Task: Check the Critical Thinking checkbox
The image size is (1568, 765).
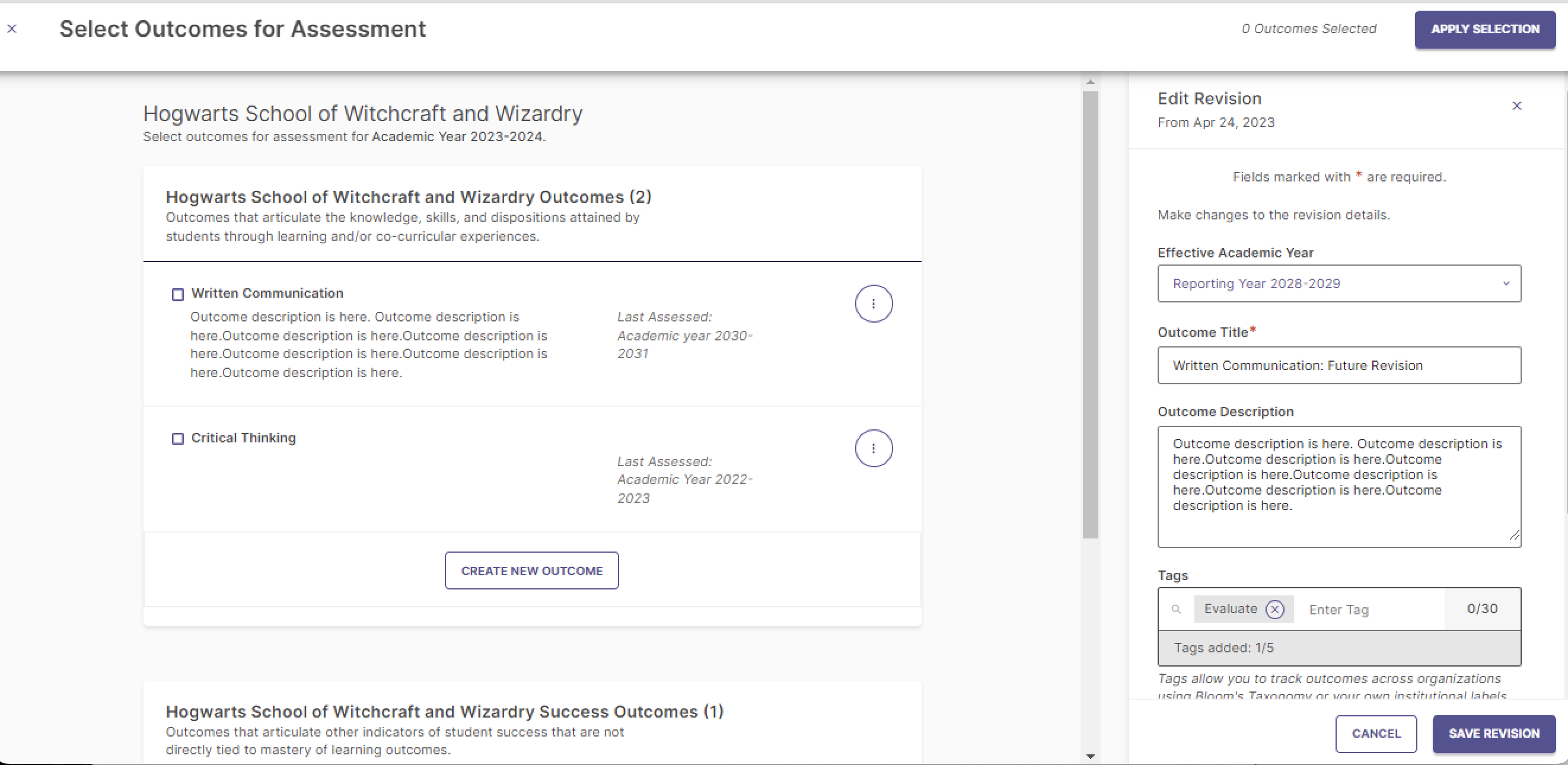Action: [x=178, y=439]
